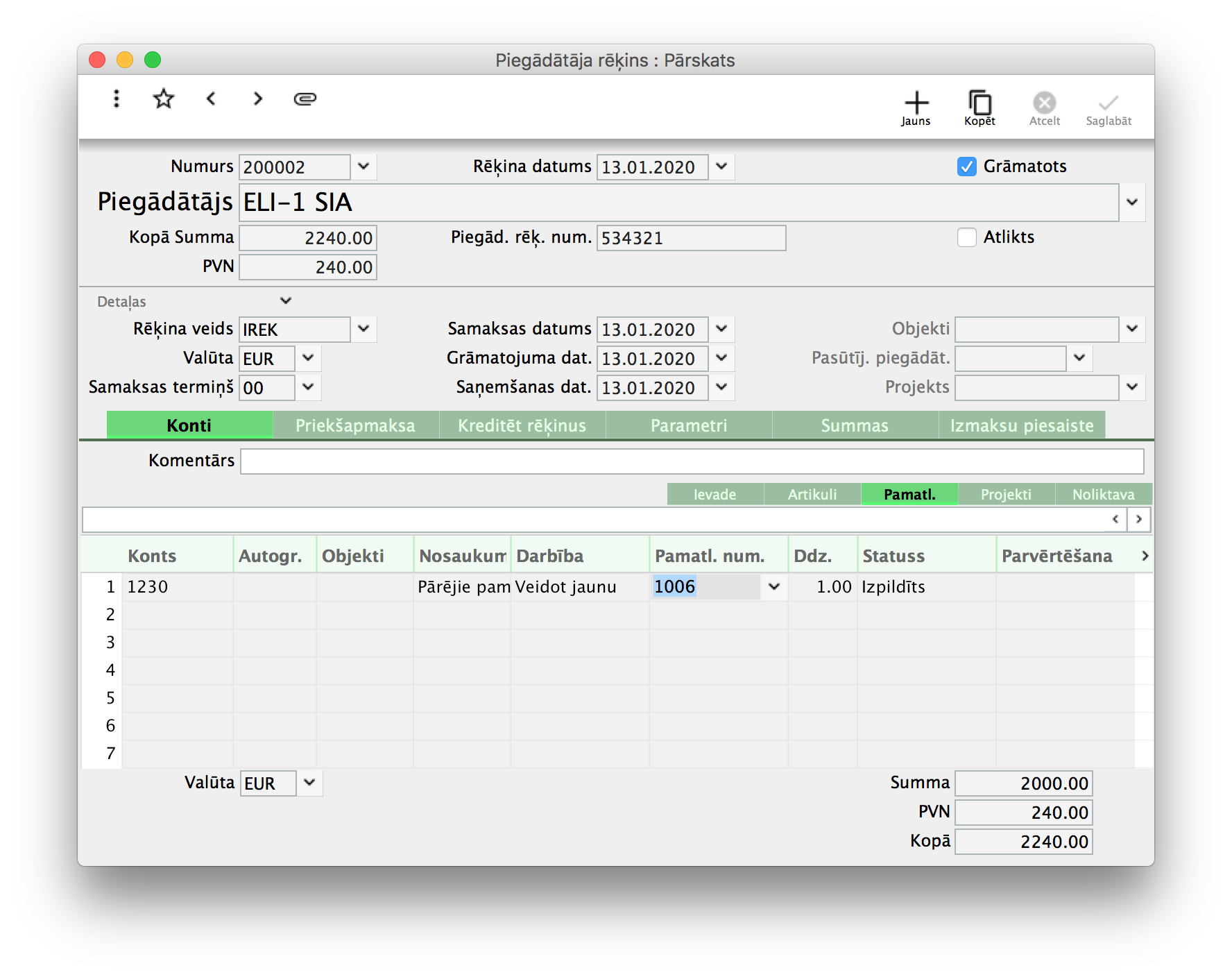
Task: Open the bottom Valūta dropdown
Action: (x=309, y=783)
